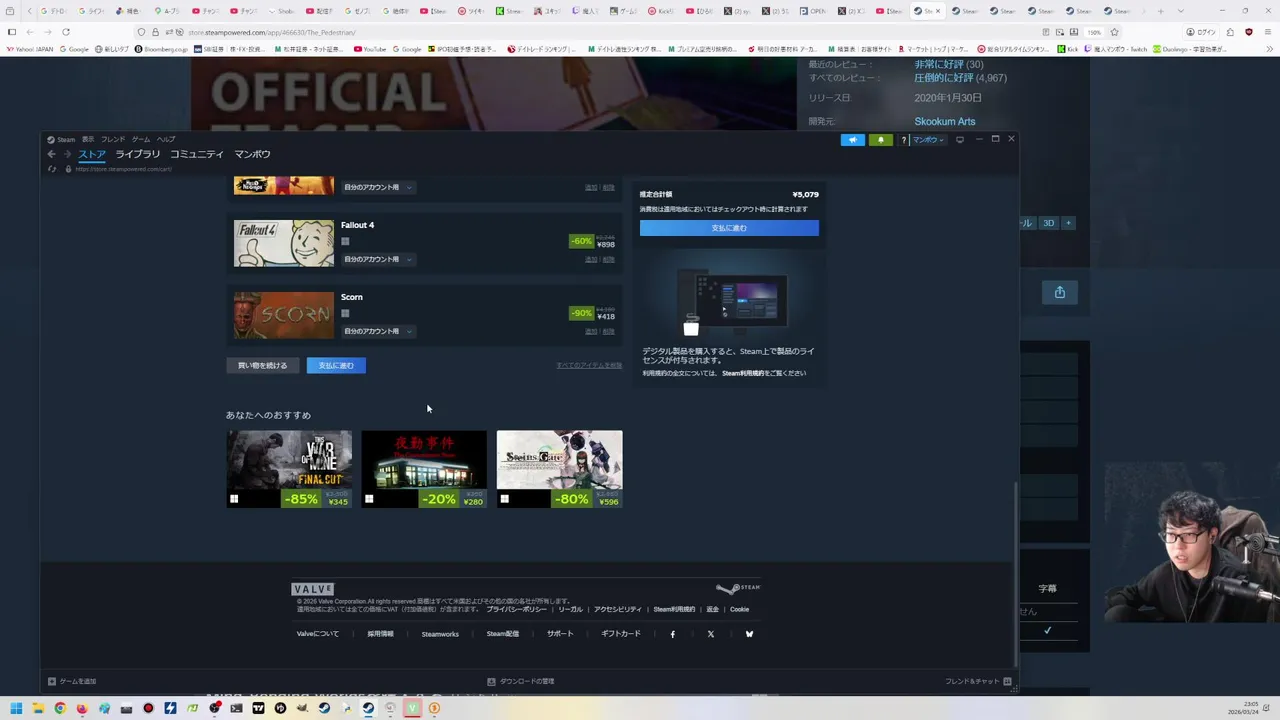
Task: Click the YouTube bookmark in the browser
Action: tap(369, 49)
